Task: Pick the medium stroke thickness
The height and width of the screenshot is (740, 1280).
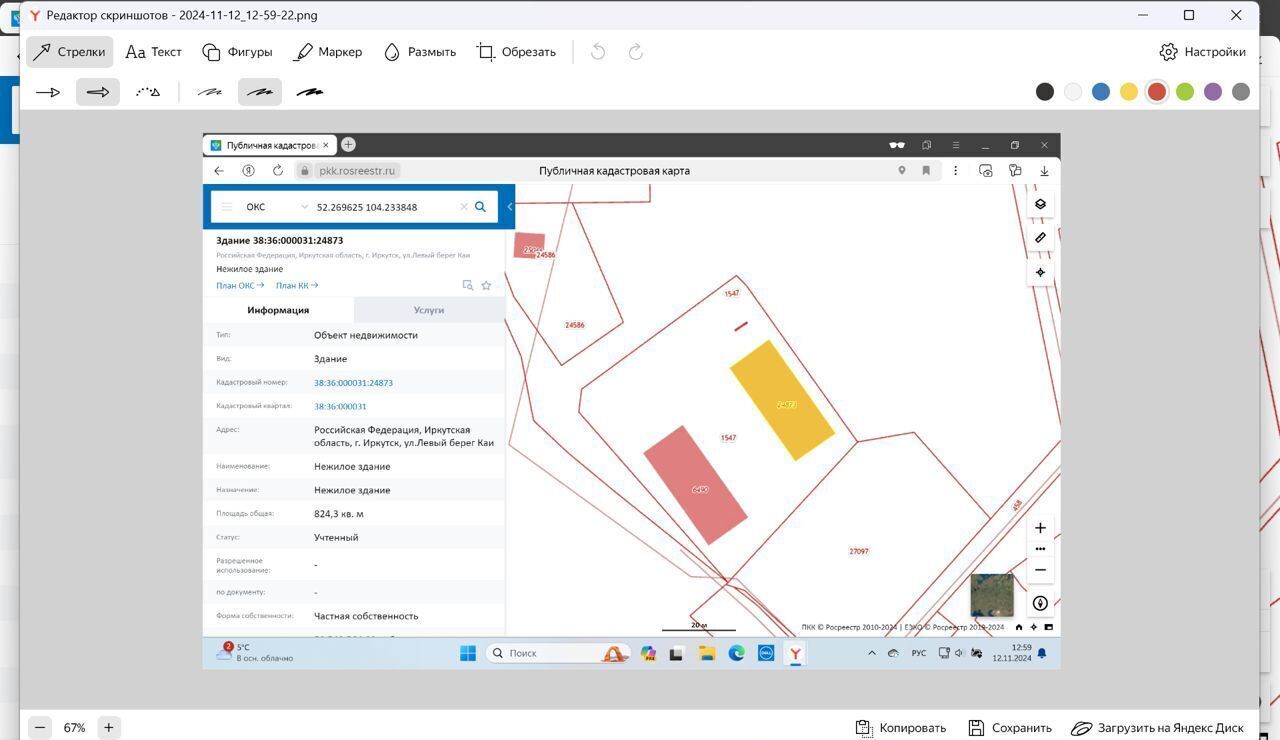Action: coord(260,92)
